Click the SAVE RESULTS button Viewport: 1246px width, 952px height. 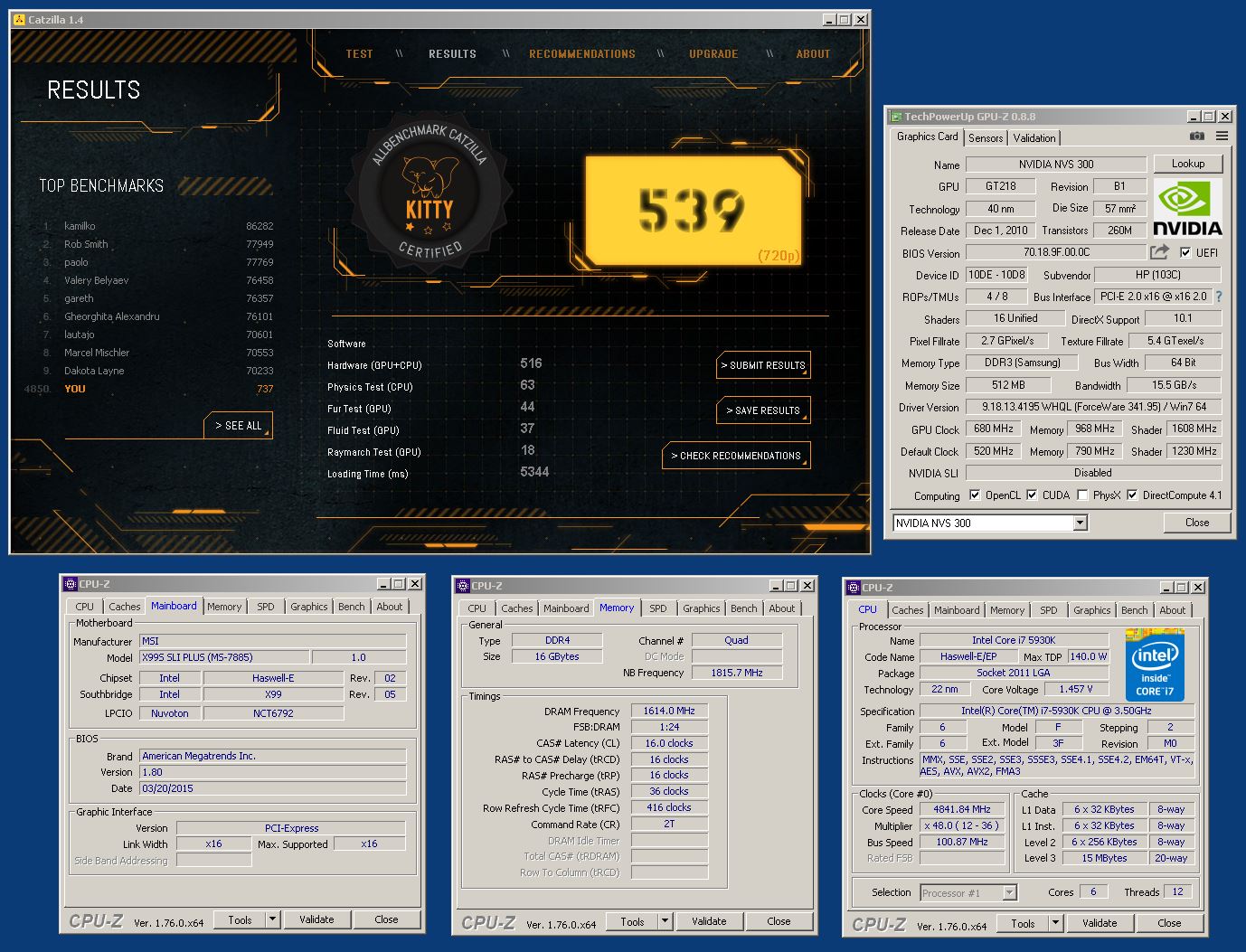coord(763,410)
